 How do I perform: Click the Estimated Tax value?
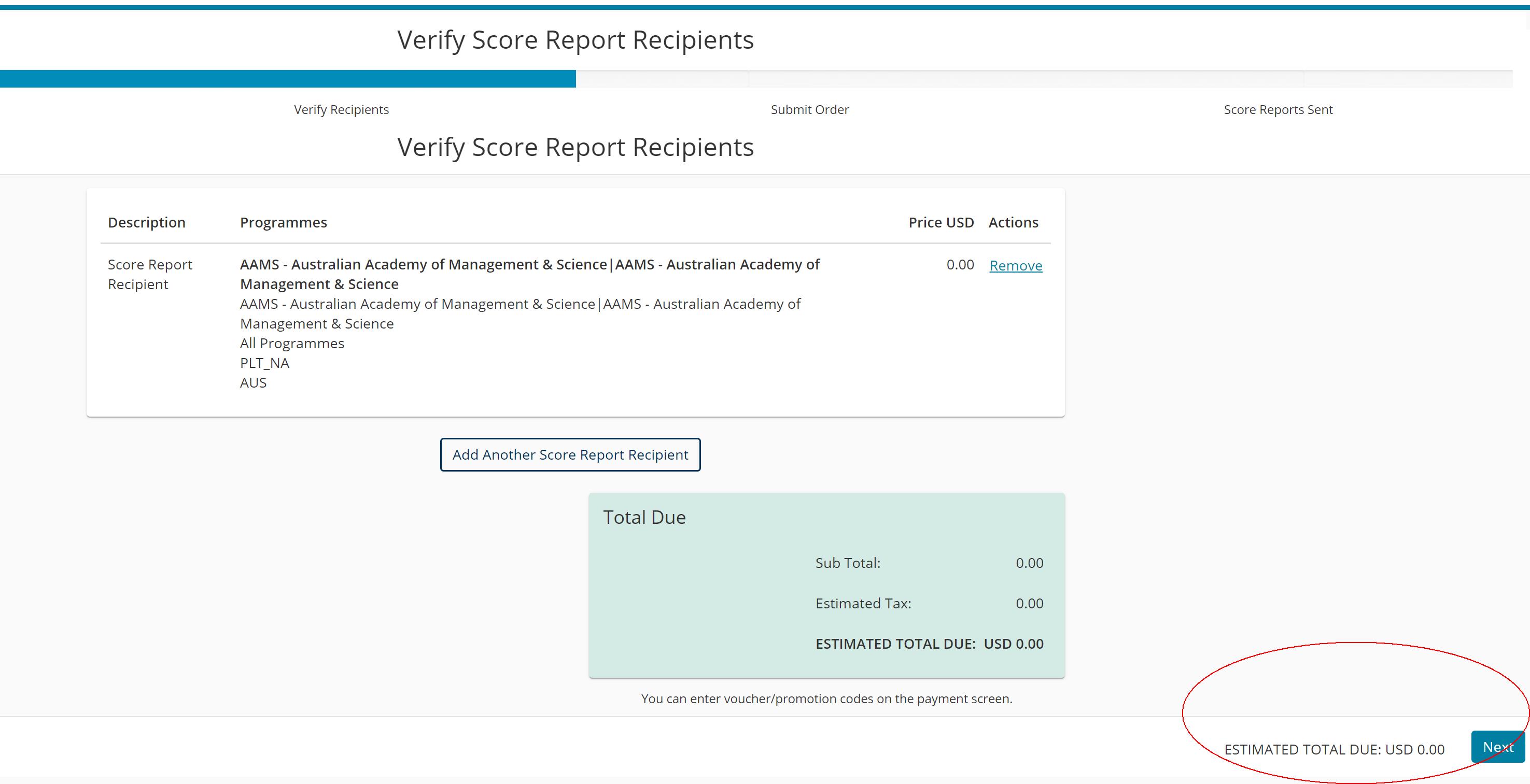pos(1029,604)
